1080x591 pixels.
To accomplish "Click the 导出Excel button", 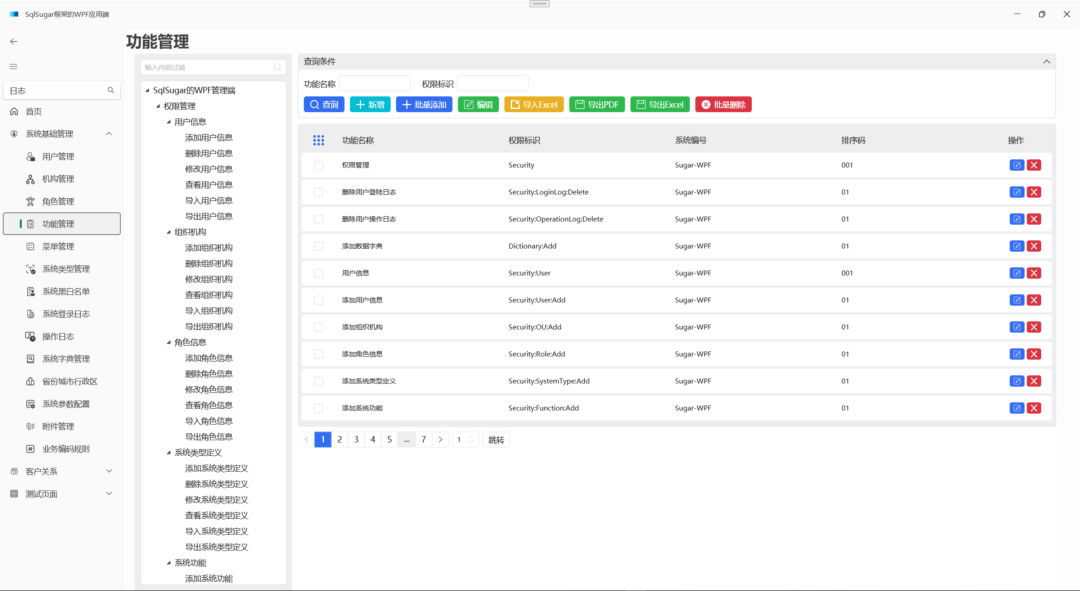I will (660, 105).
